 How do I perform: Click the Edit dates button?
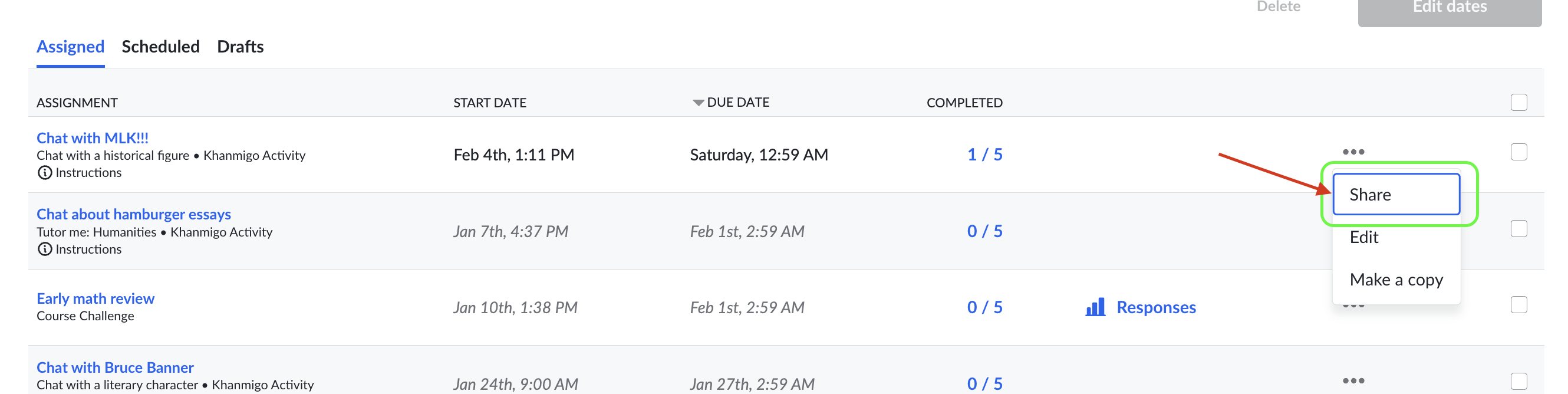tap(1450, 9)
